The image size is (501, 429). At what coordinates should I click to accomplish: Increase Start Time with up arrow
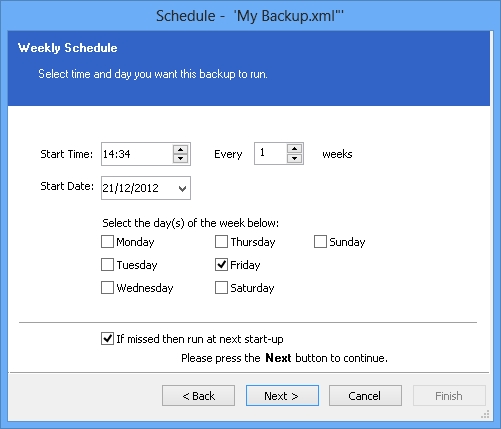pos(180,149)
